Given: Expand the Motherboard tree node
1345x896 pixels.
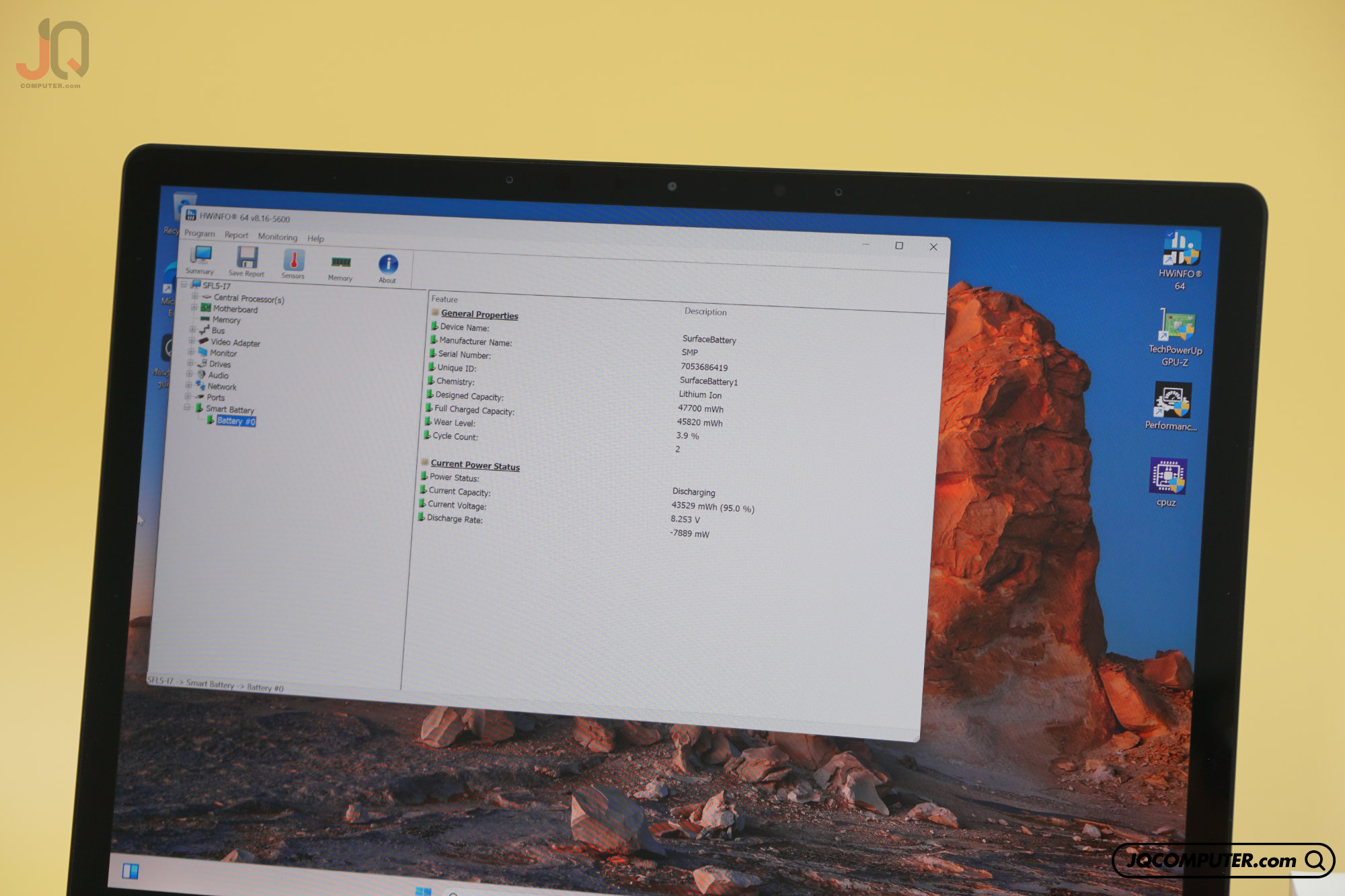Looking at the screenshot, I should 194,307.
